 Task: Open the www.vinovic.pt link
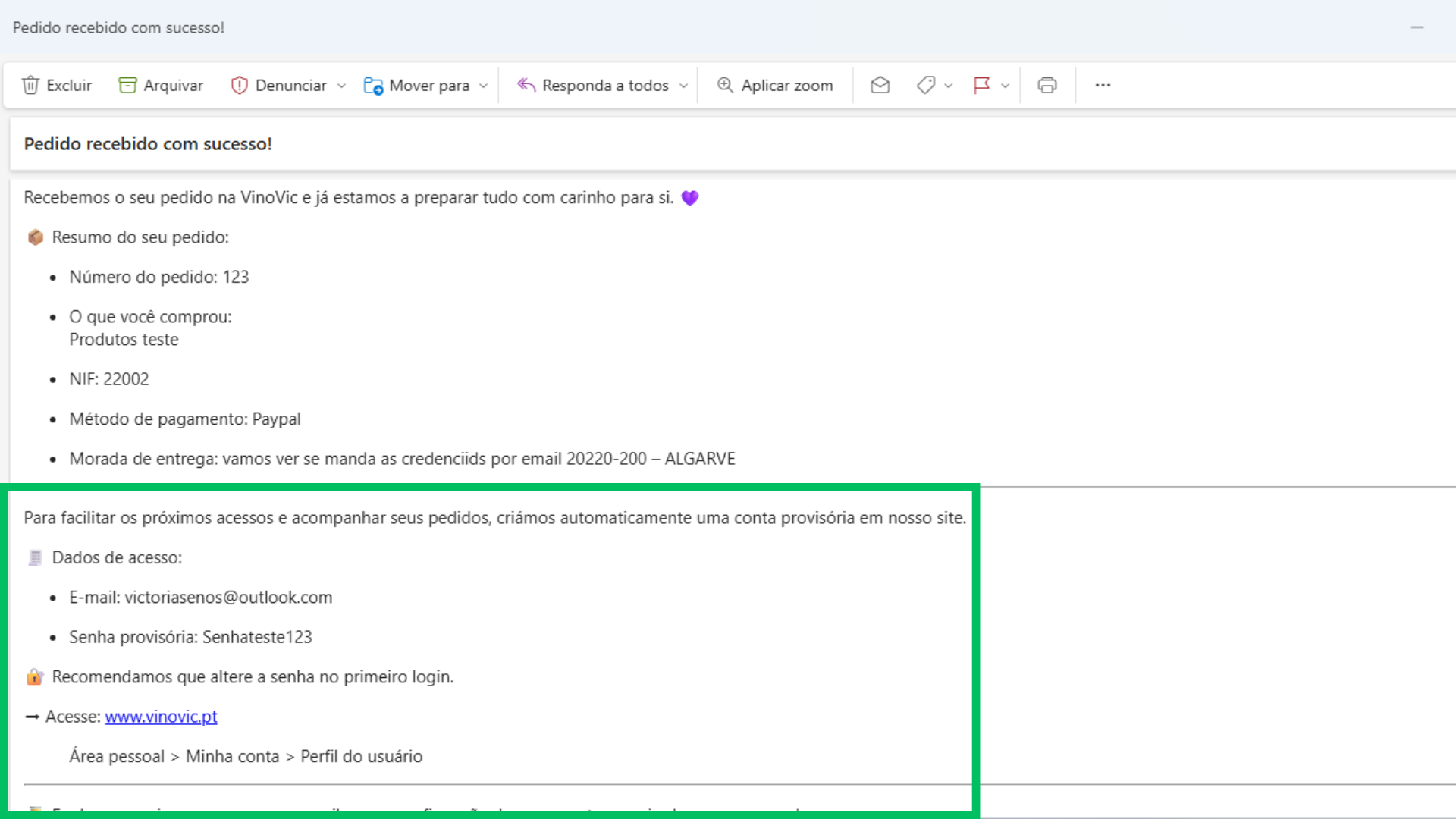(161, 717)
